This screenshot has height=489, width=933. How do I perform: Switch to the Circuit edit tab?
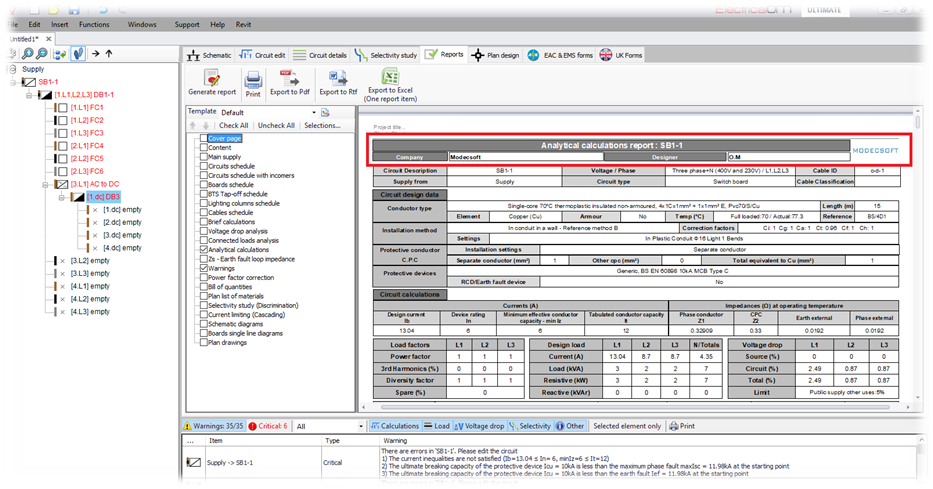262,55
